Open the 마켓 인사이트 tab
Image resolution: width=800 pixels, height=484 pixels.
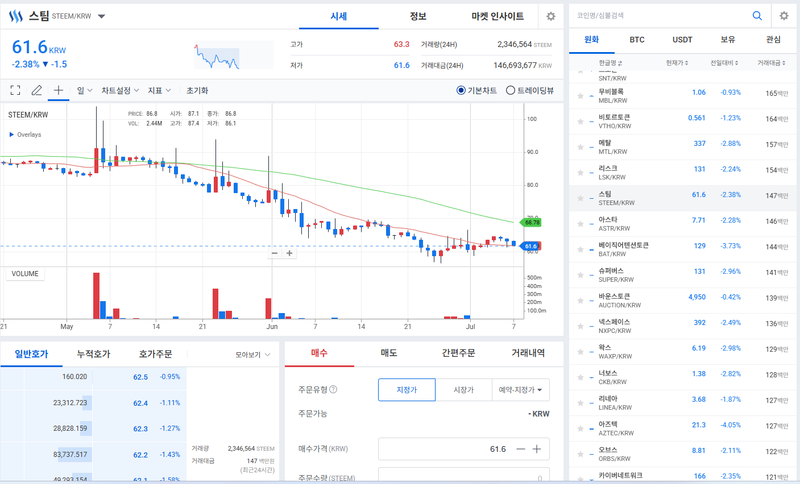click(497, 16)
